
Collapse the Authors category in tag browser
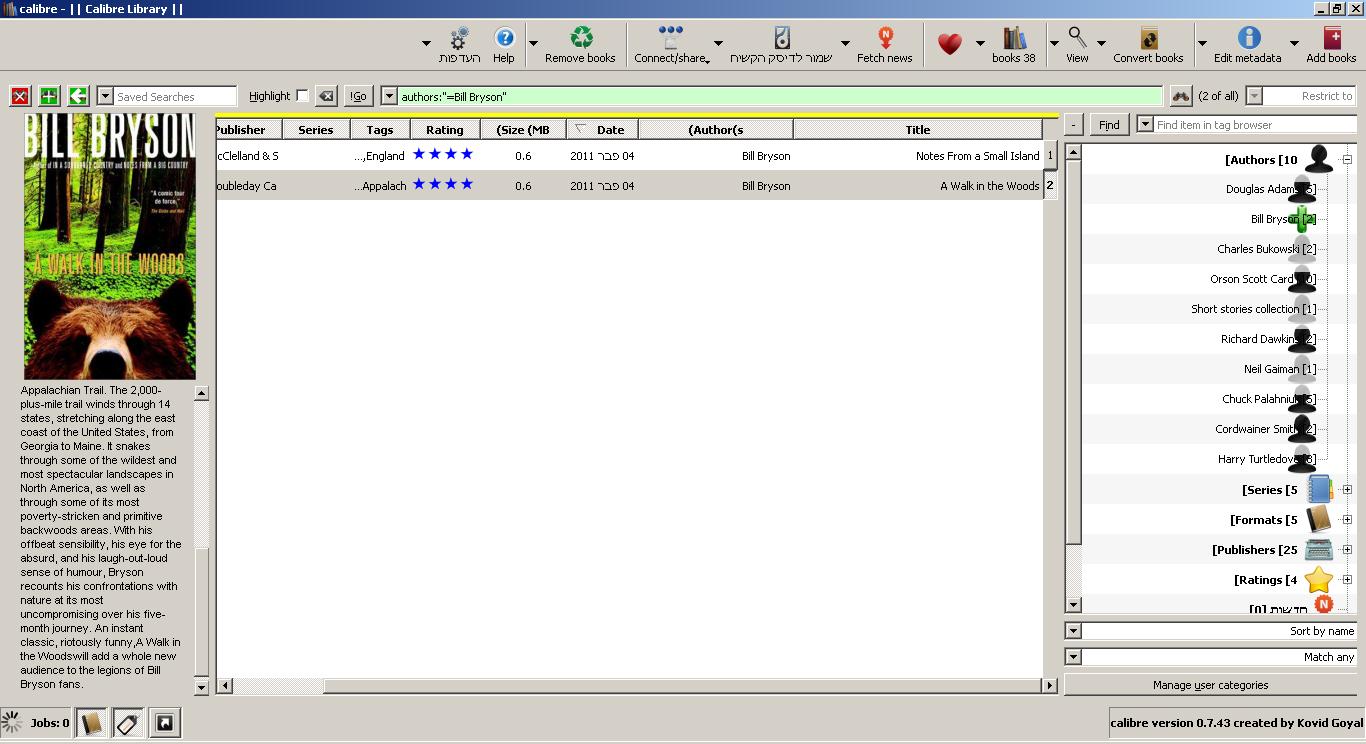point(1347,159)
